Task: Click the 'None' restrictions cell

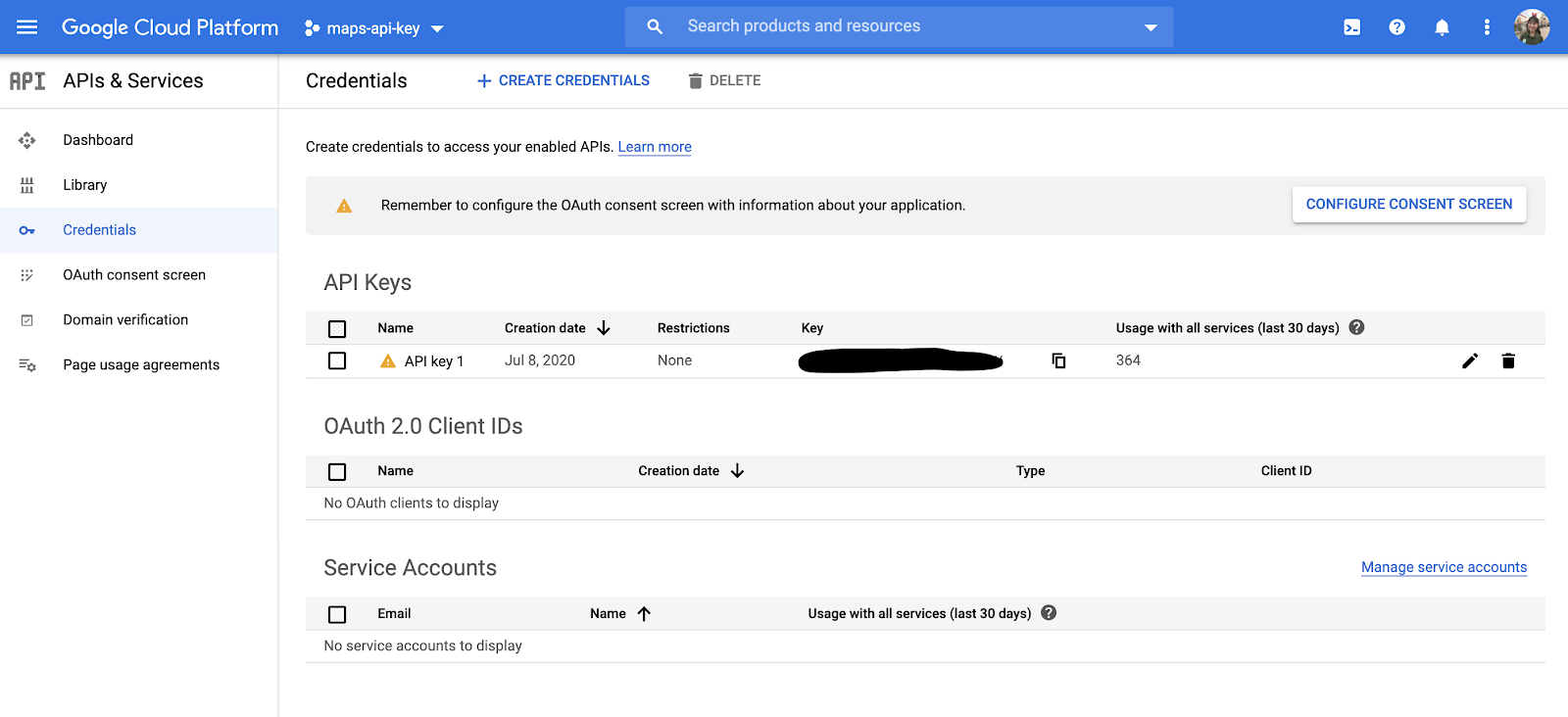Action: click(x=674, y=360)
